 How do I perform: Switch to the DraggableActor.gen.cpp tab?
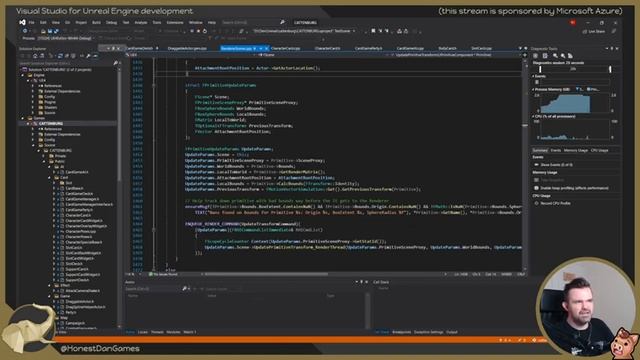coord(187,48)
